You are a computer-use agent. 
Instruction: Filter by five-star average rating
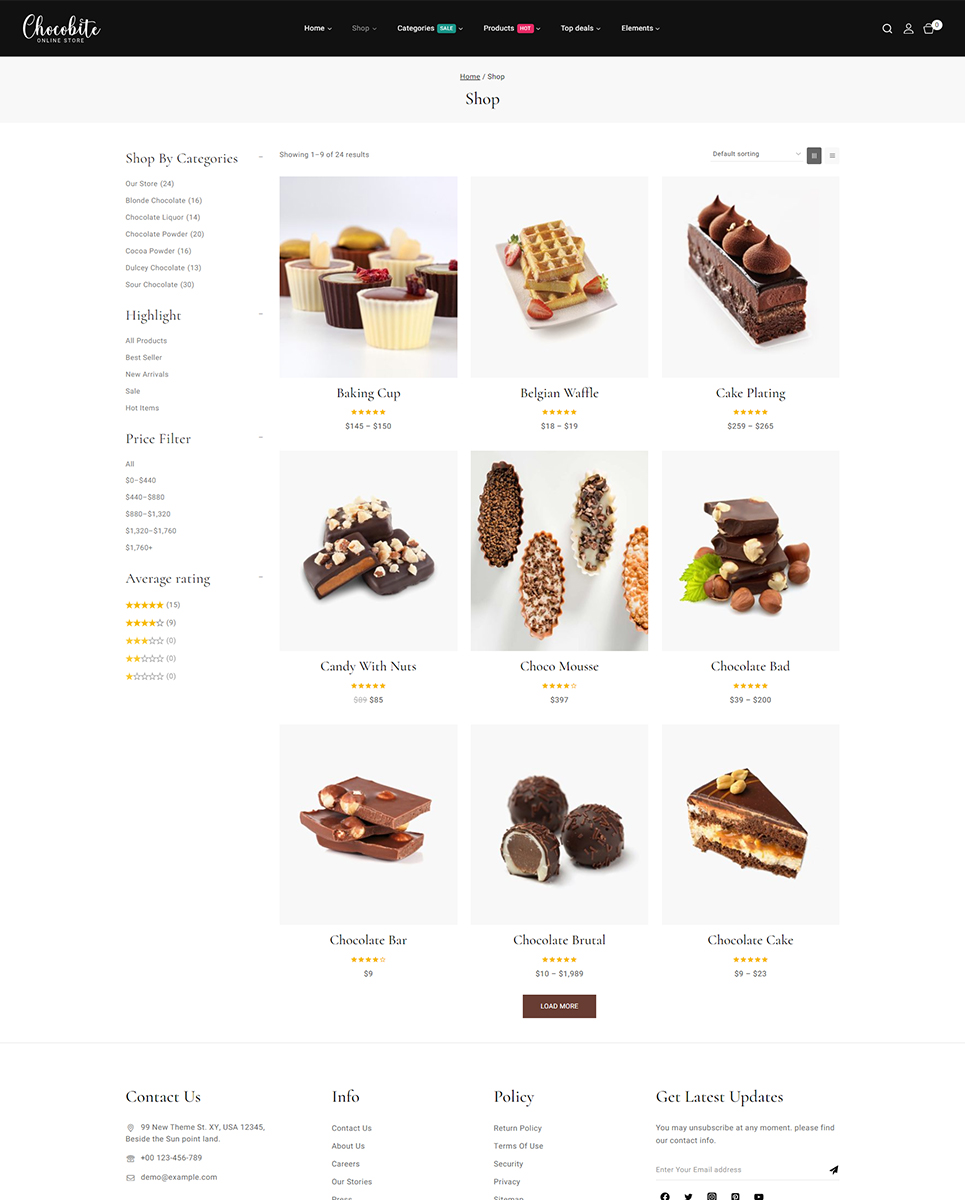tap(153, 605)
